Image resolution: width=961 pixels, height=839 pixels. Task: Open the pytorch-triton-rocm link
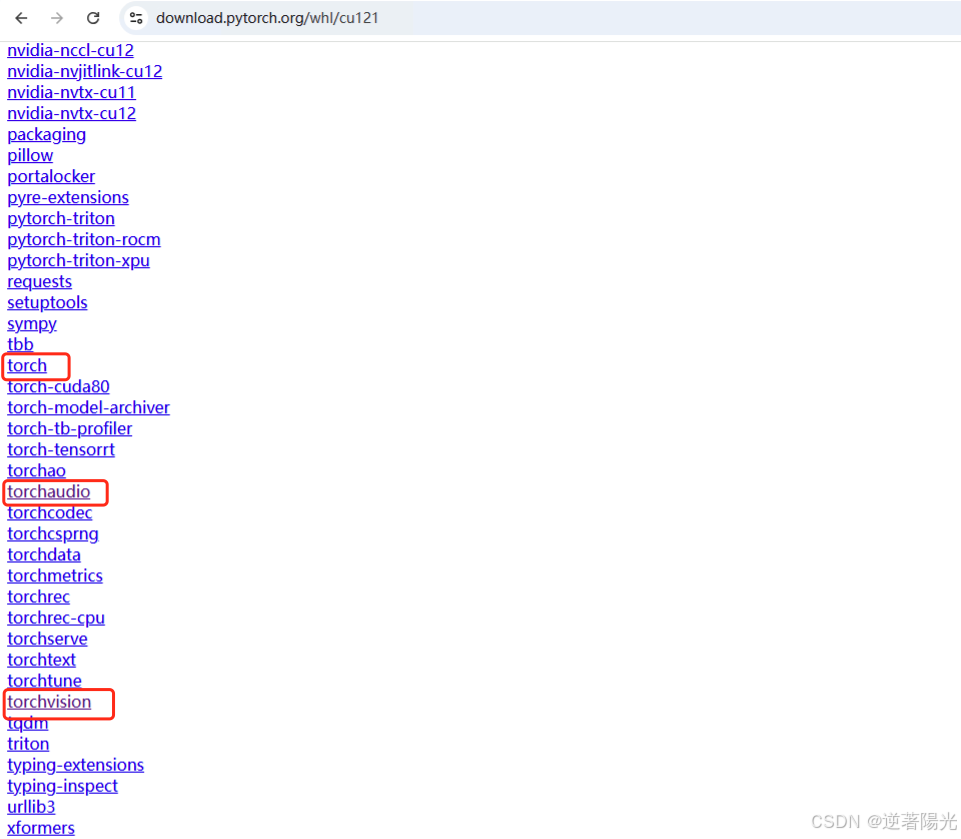(x=84, y=240)
